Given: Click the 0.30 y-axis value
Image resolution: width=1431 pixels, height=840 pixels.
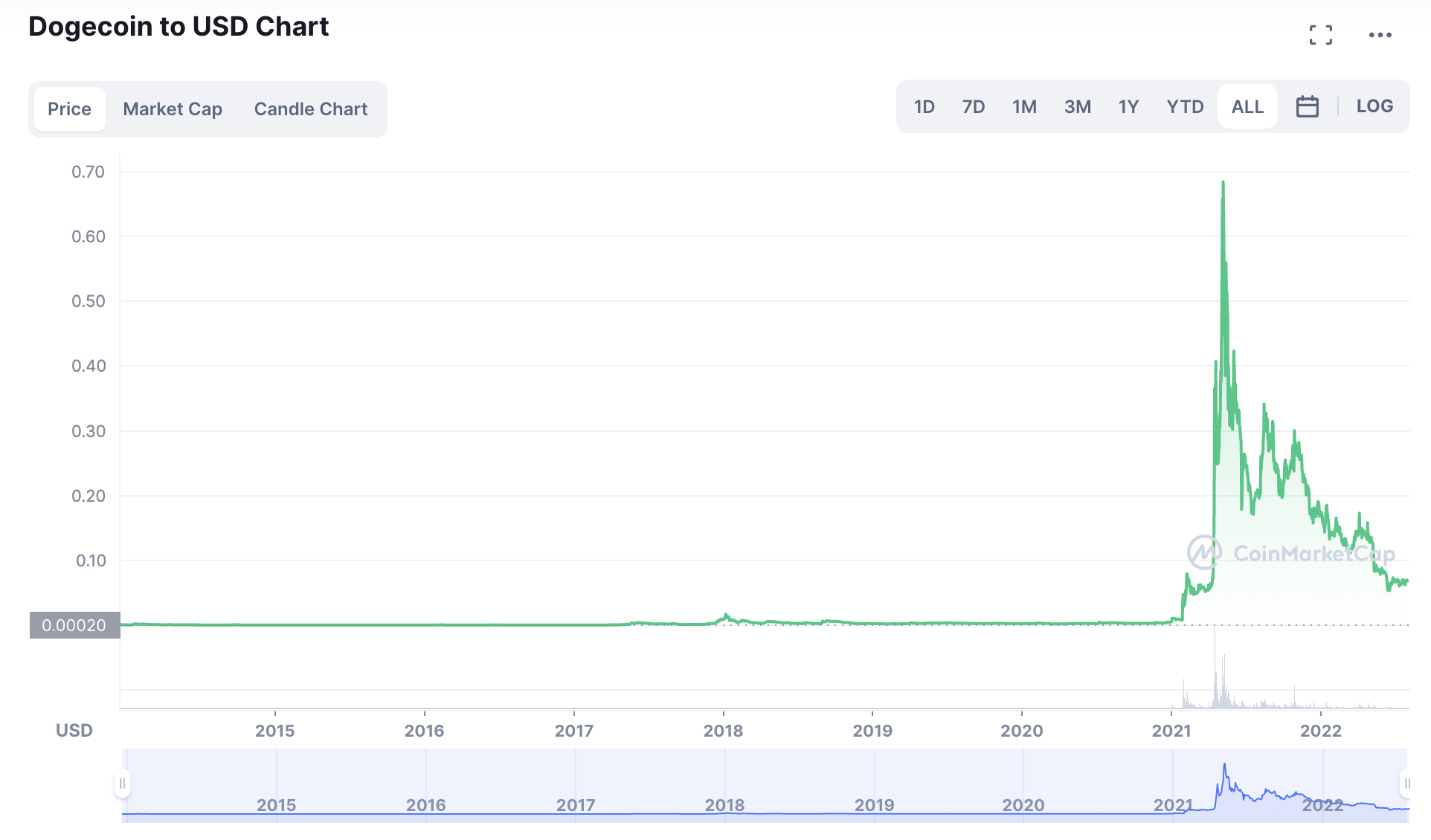Looking at the screenshot, I should click(89, 431).
